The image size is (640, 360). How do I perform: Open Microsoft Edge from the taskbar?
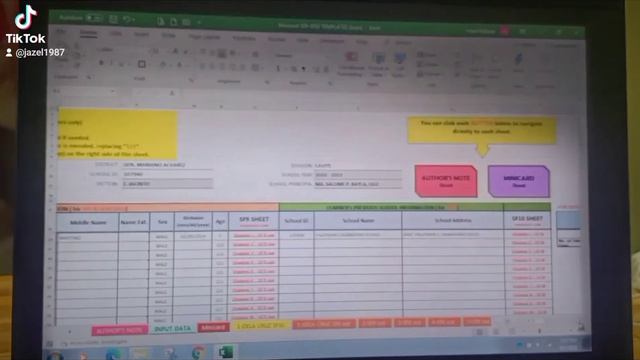point(113,354)
